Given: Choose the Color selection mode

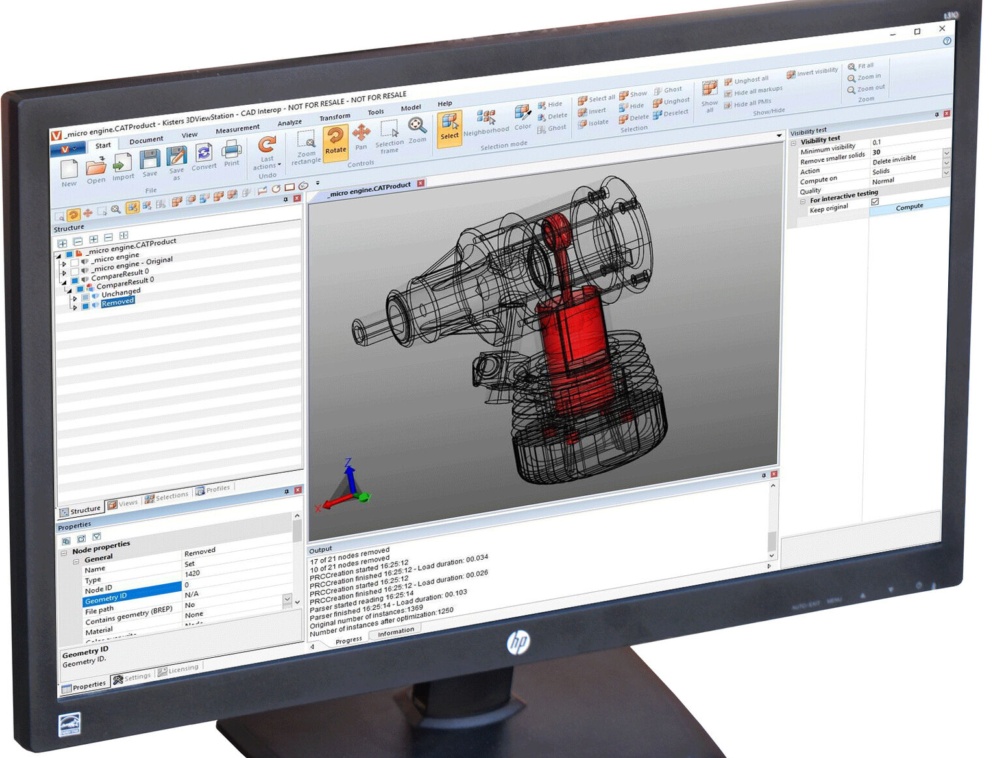Looking at the screenshot, I should (523, 117).
